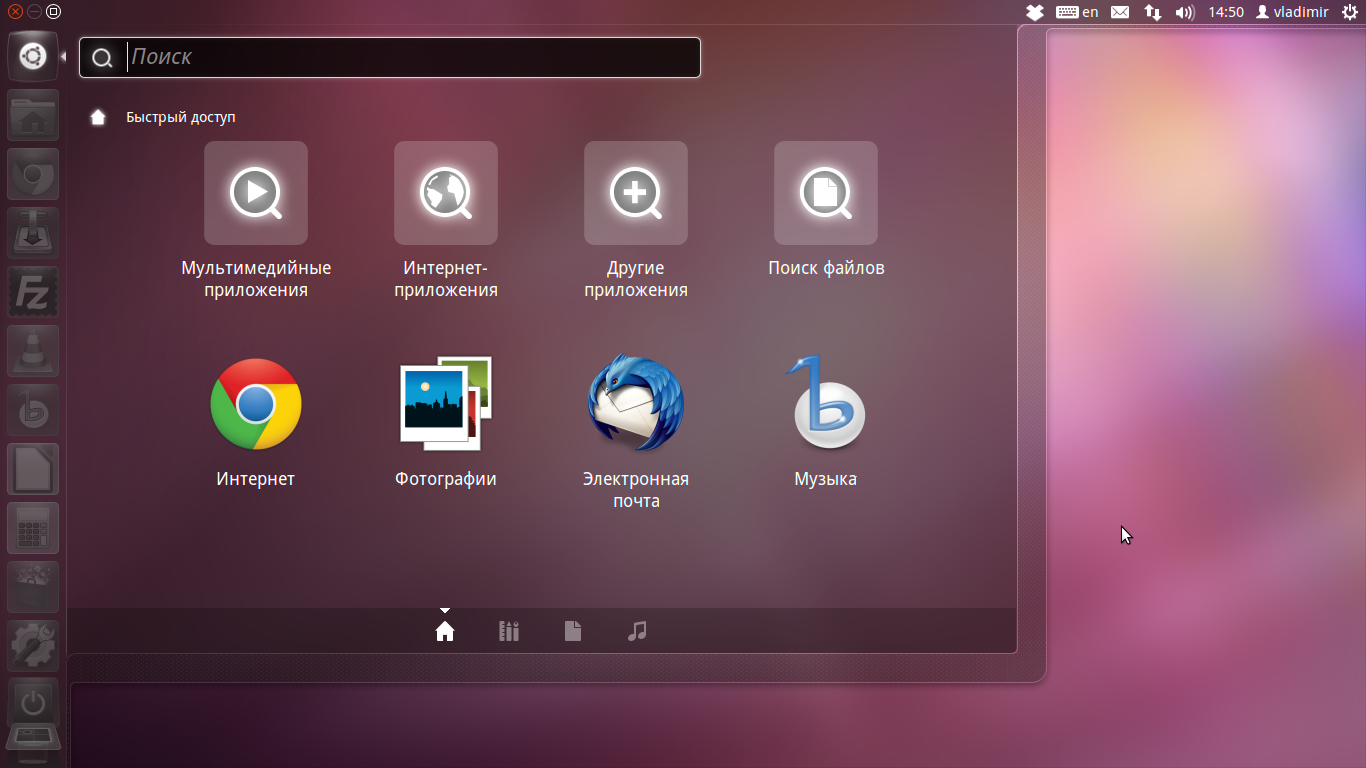Open Thunderbird via Электронная почта shortcut
The image size is (1366, 768).
636,404
